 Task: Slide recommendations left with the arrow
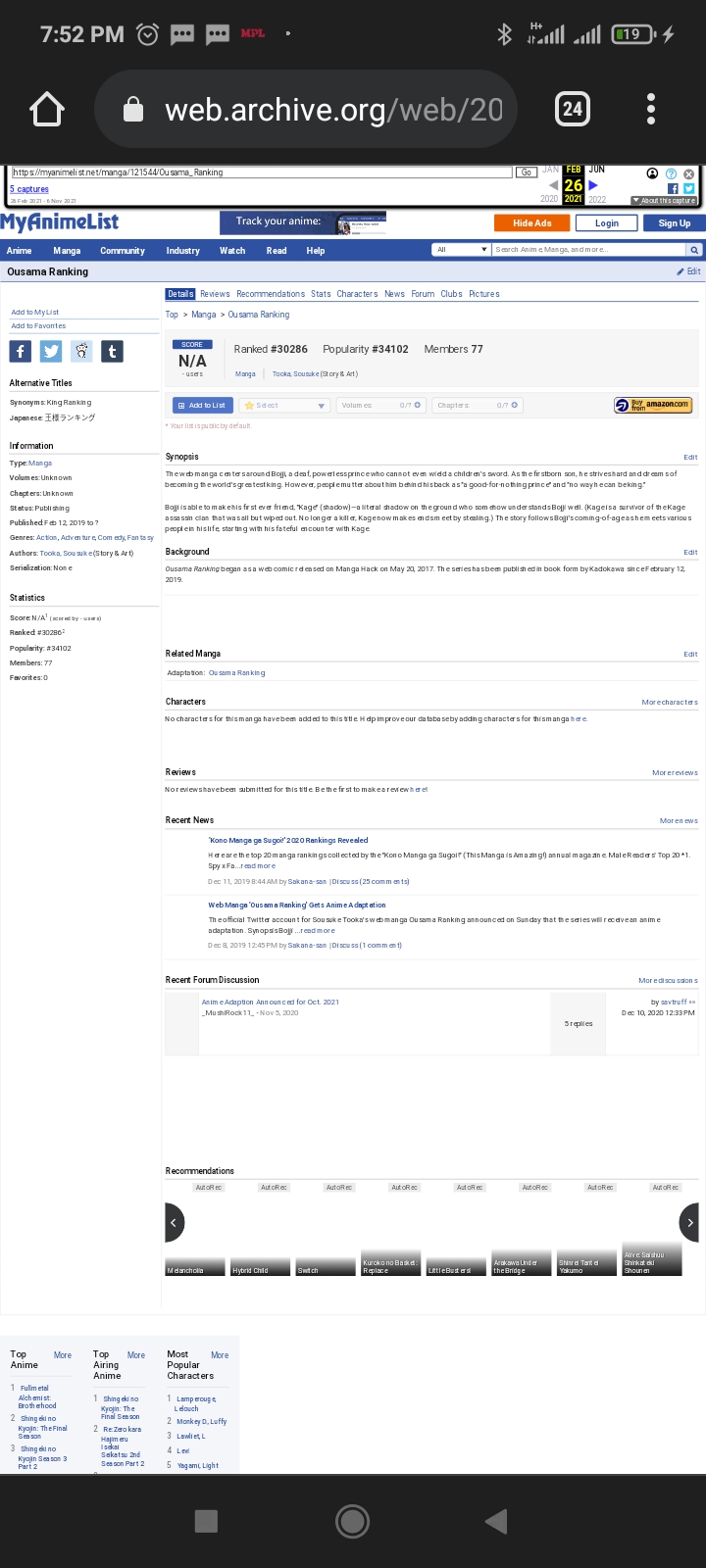(174, 1222)
